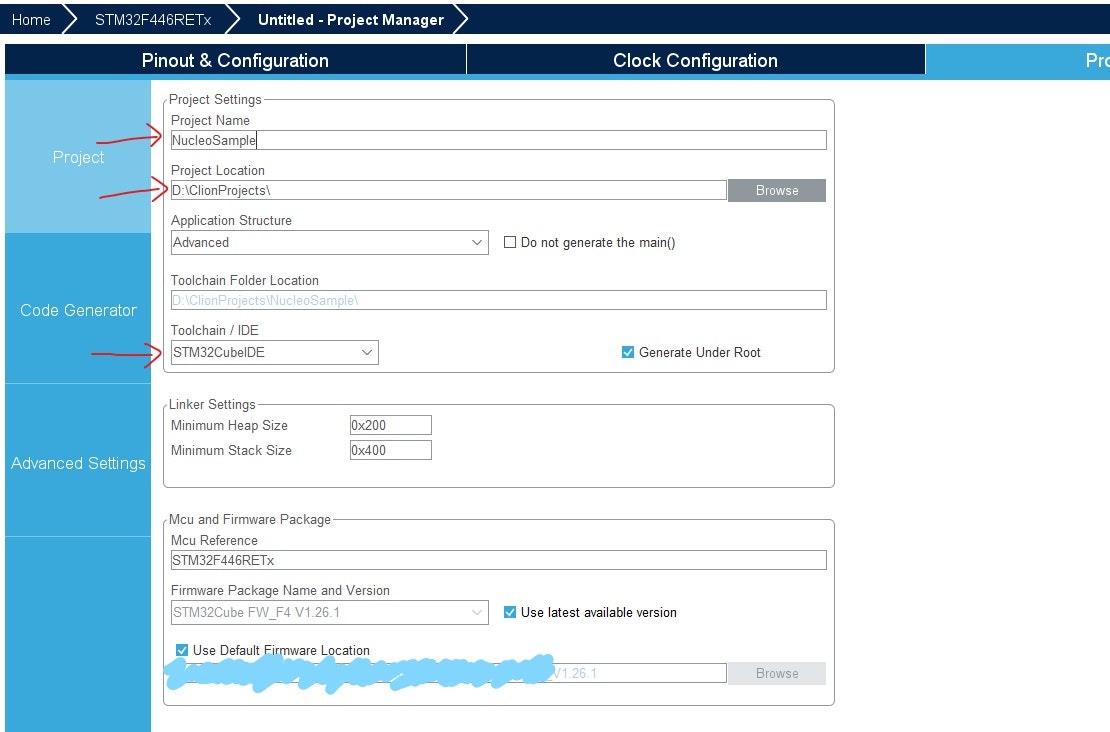Open the Firmware Package Name and Version dropdown
Viewport: 1110px width, 732px height.
point(329,612)
